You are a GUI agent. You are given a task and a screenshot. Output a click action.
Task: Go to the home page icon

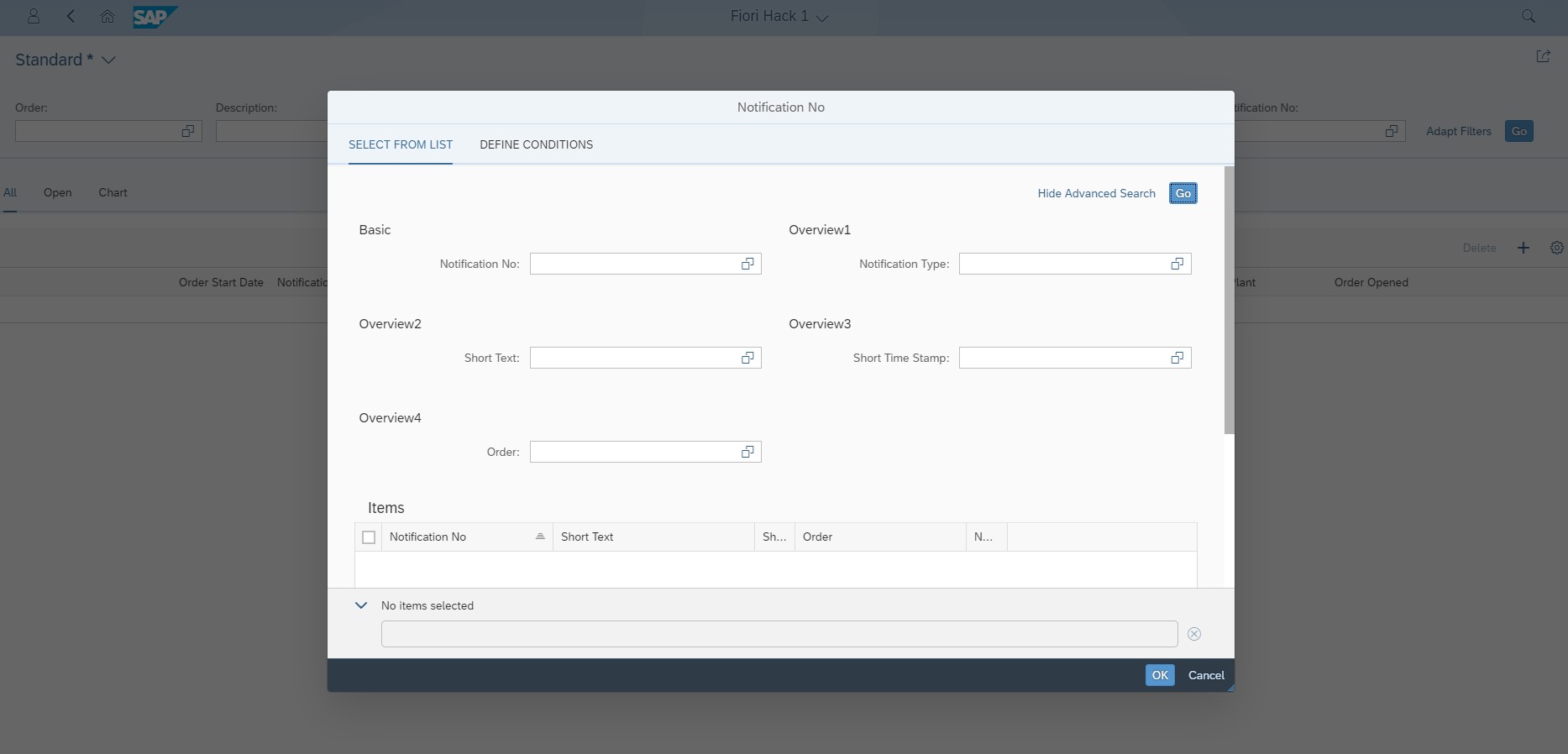coord(108,17)
